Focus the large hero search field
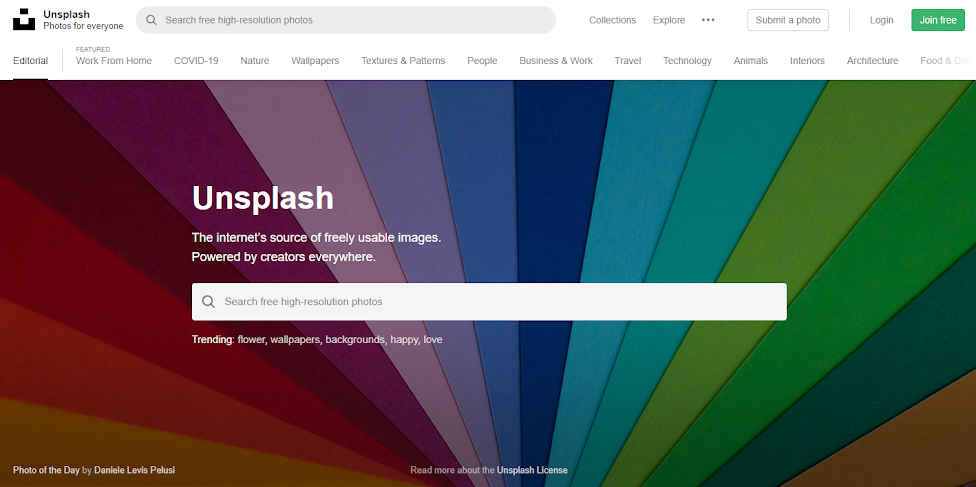This screenshot has width=976, height=487. click(x=489, y=301)
